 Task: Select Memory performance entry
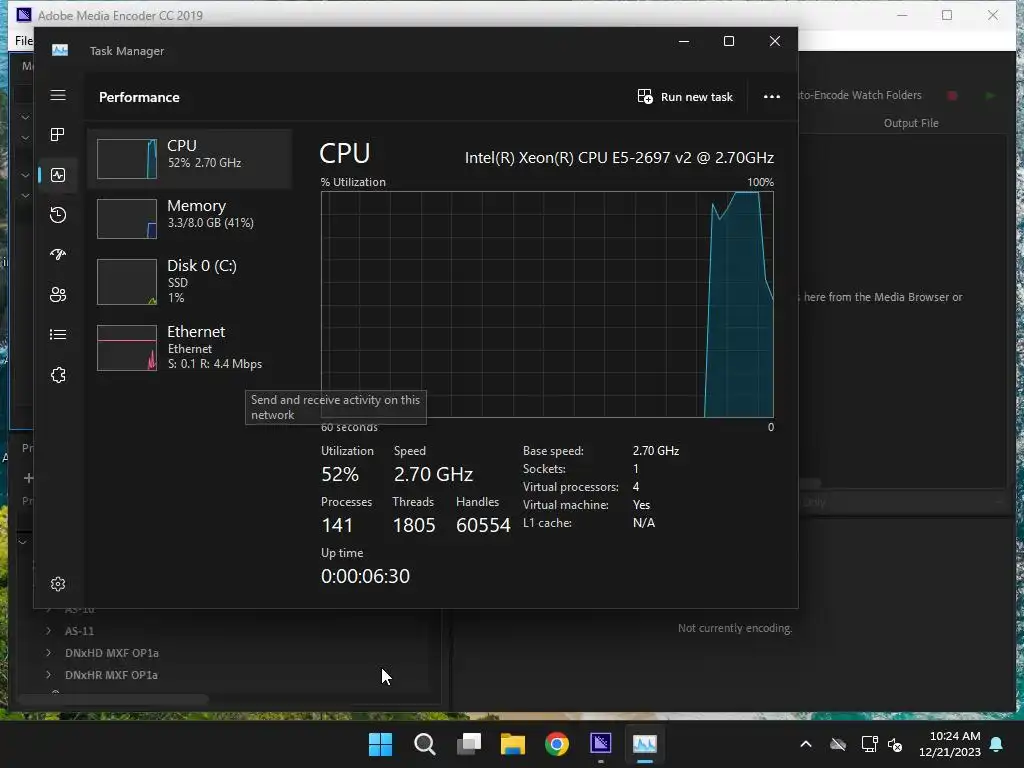pyautogui.click(x=189, y=219)
